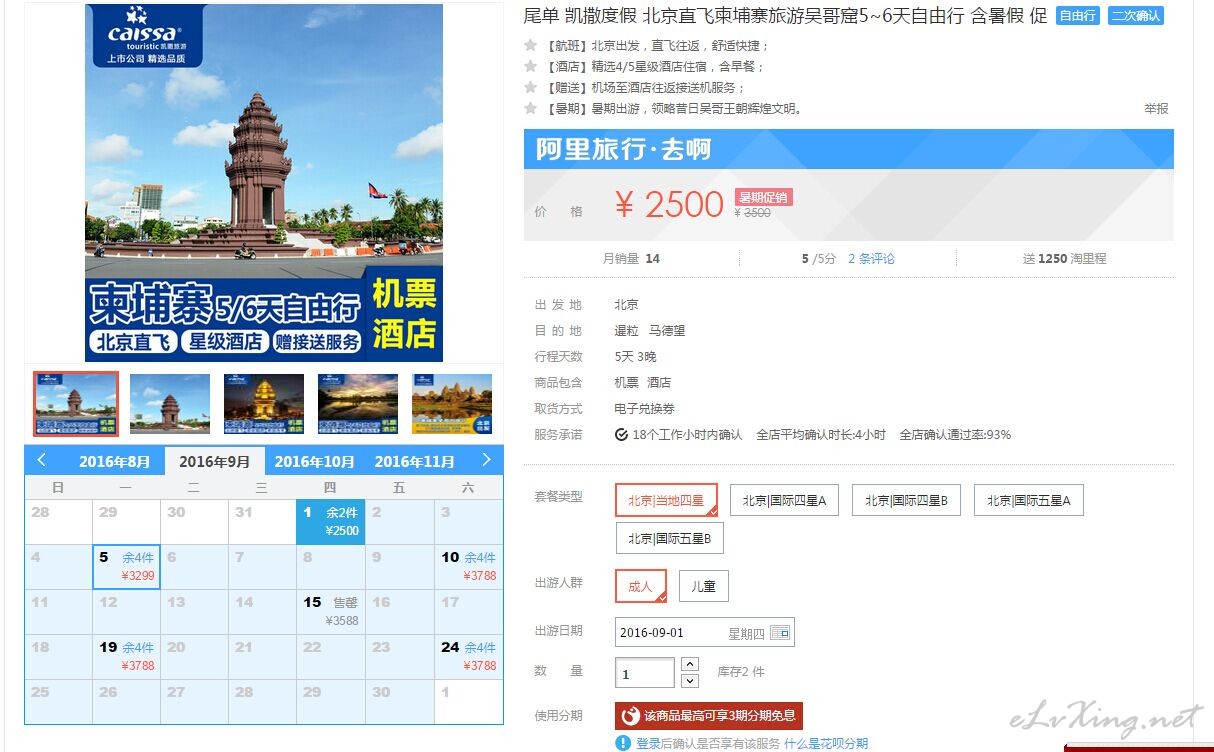Click the 电子兑换券 pickup method value
Viewport: 1214px width, 752px height.
pos(644,408)
